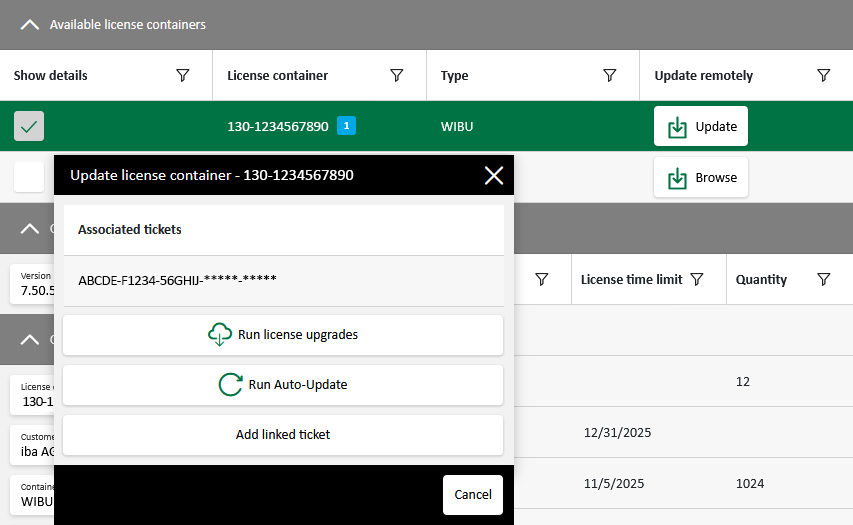Tick the empty checkbox in second row
Screen dimensions: 853x525
(x=29, y=177)
